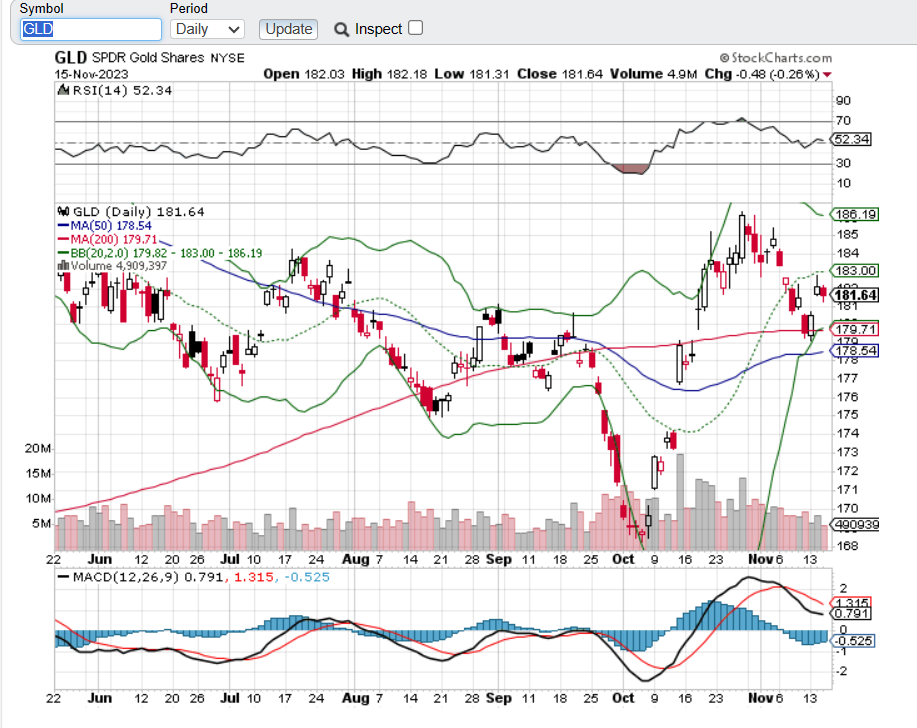Click the -0.525 MACD histogram value tag
917x728 pixels.
855,642
